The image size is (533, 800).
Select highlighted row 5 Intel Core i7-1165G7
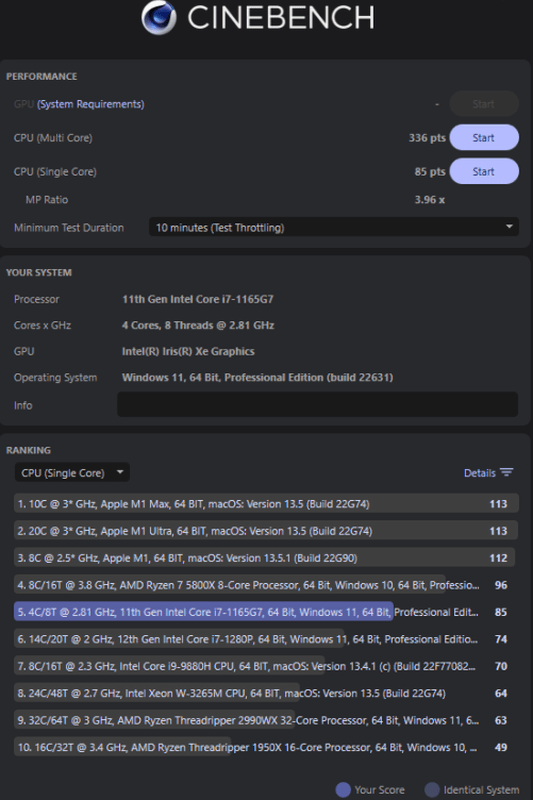point(266,612)
